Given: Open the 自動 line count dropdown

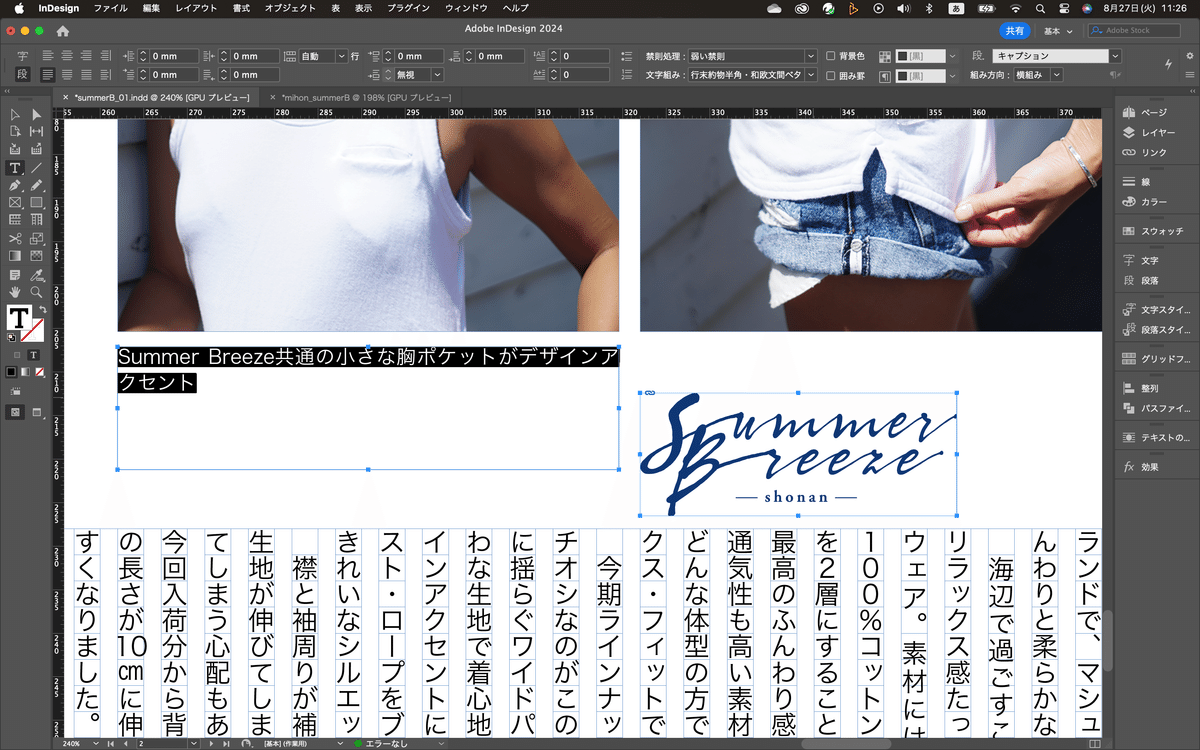Looking at the screenshot, I should [322, 56].
